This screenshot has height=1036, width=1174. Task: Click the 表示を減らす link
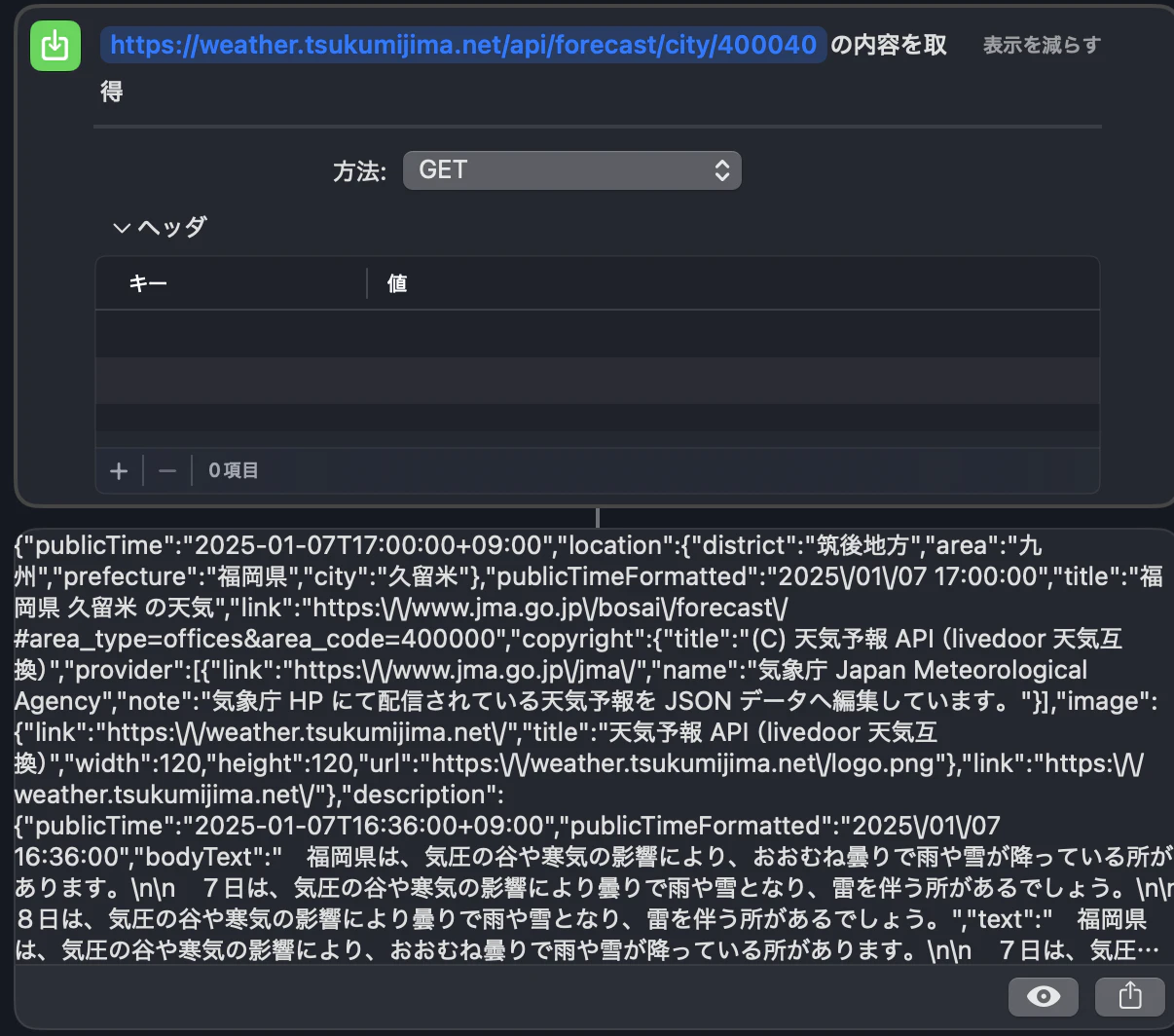point(1041,45)
